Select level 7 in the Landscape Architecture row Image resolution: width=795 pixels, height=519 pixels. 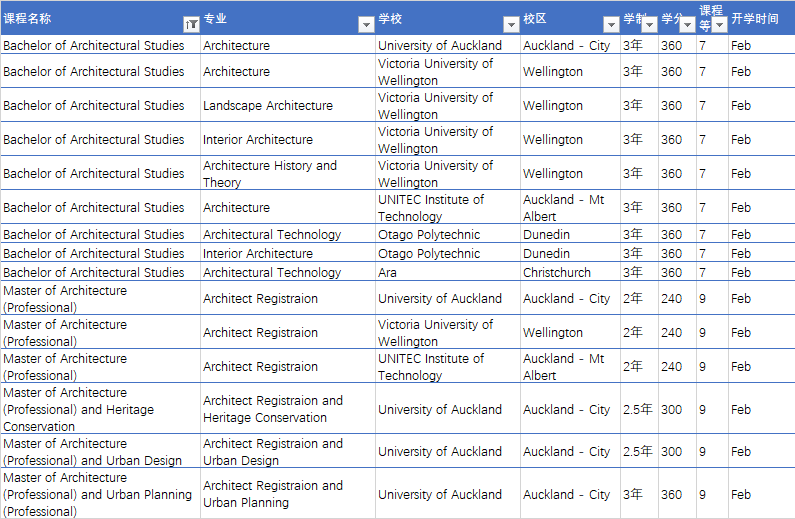(x=702, y=105)
